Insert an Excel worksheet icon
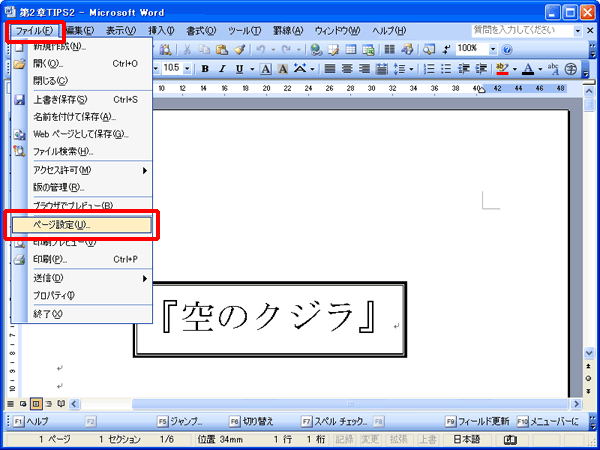This screenshot has height=450, width=600. [368, 49]
